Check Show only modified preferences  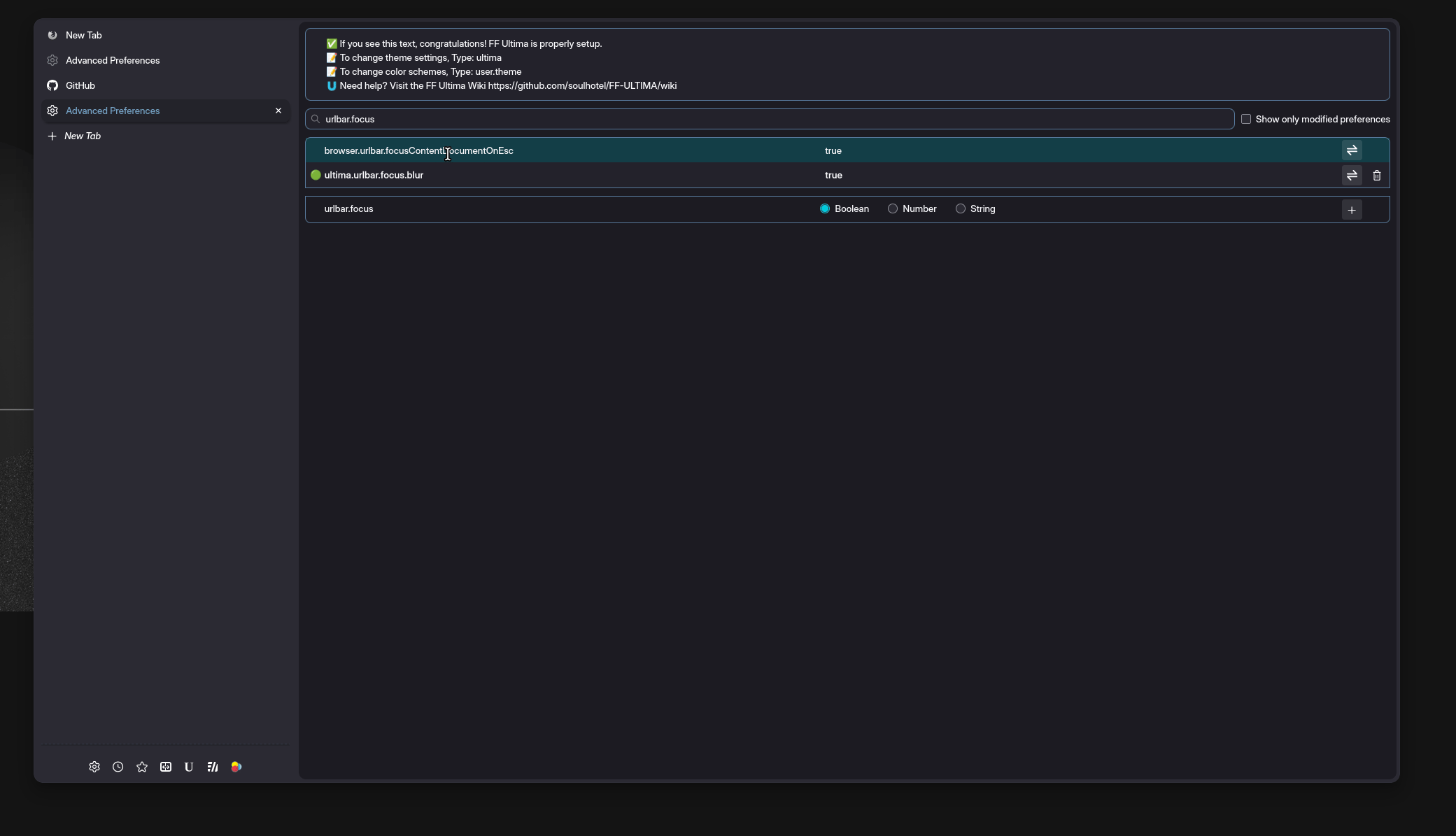tap(1246, 119)
